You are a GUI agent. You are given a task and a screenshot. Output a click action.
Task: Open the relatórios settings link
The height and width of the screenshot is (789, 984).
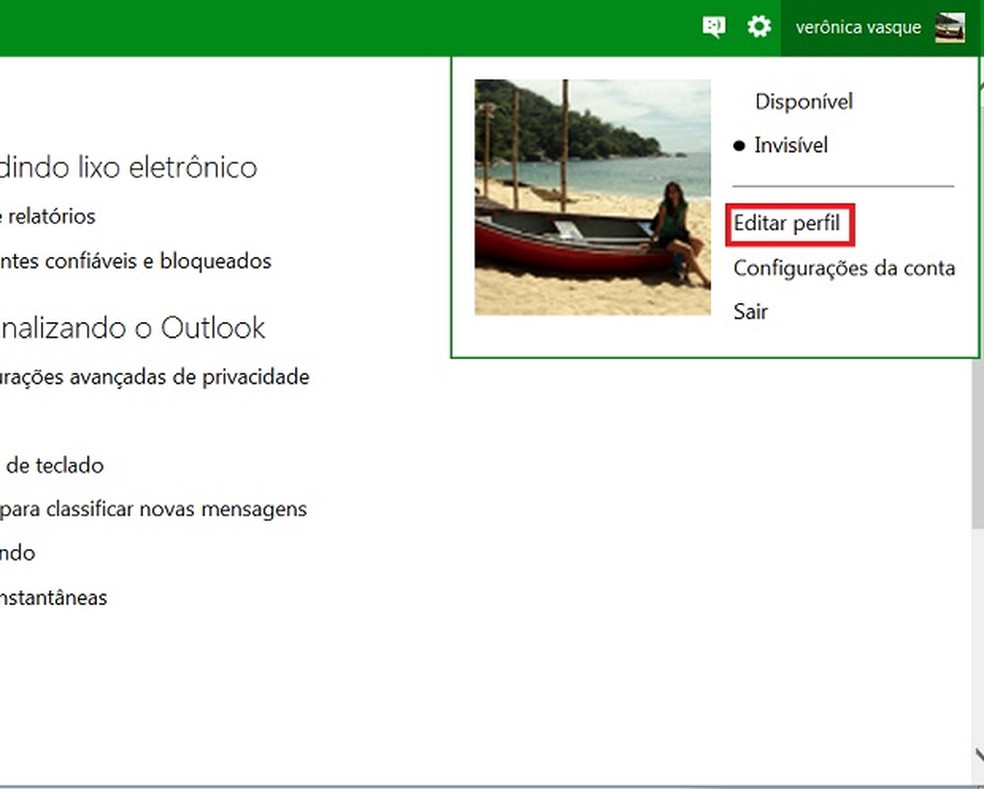coord(48,216)
